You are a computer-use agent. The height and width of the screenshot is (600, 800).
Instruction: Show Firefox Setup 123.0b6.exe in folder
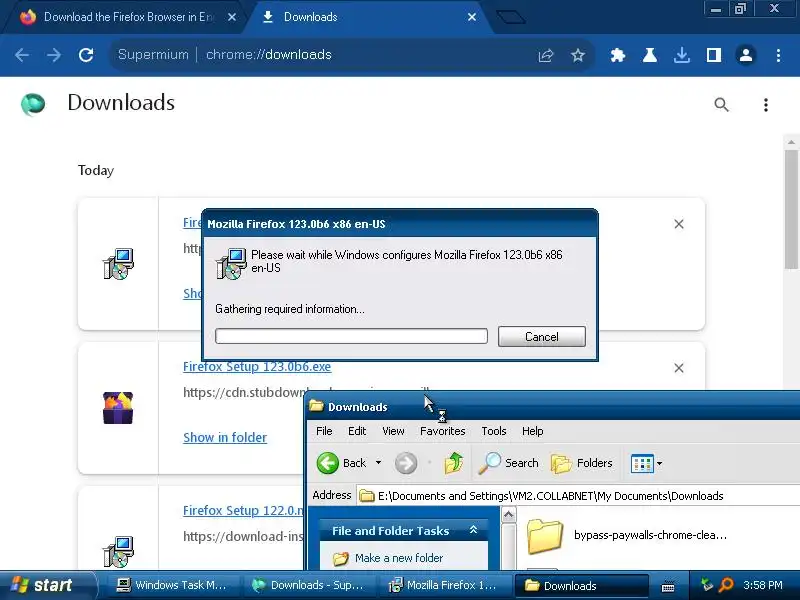tap(224, 437)
